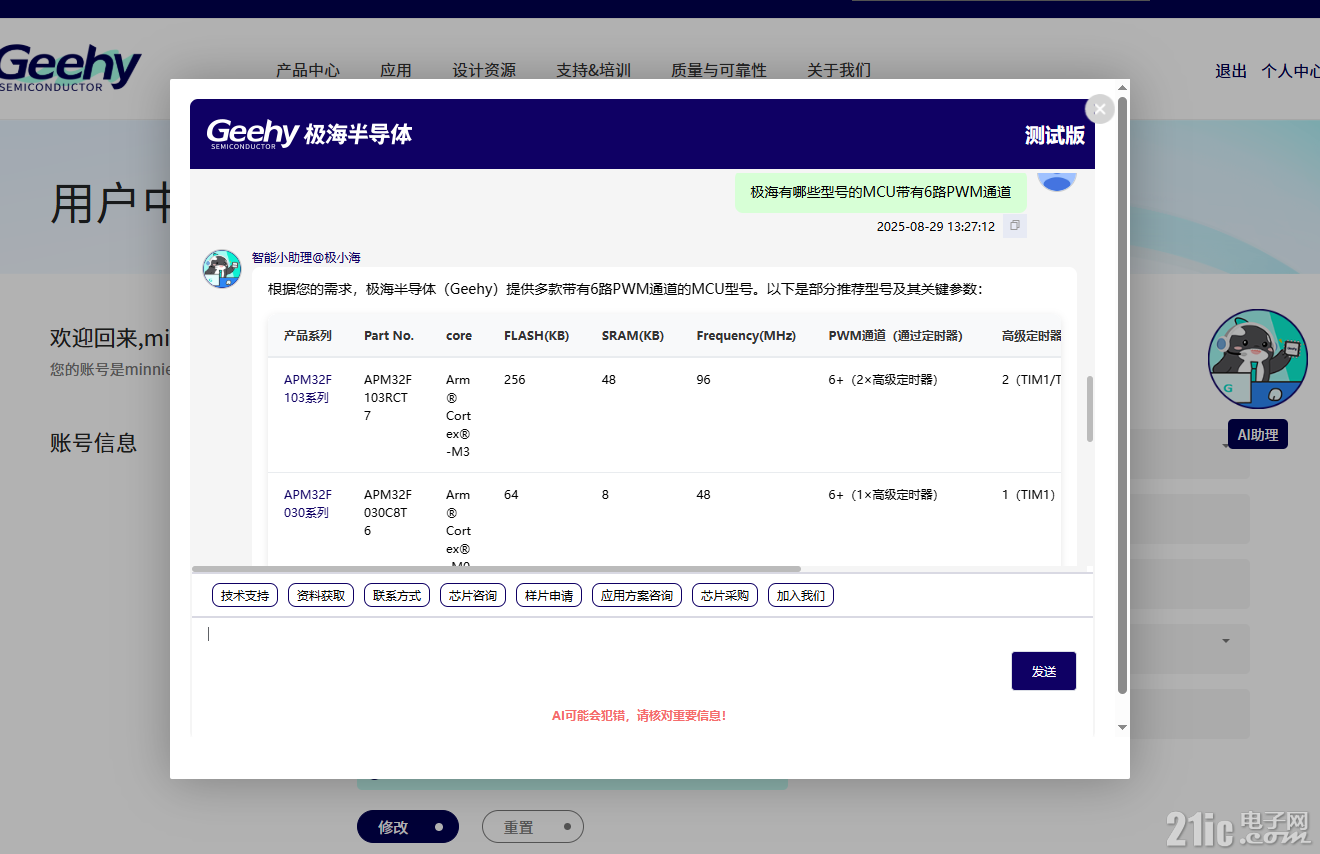Select the 联系方式 quick option
The height and width of the screenshot is (854, 1320).
coord(397,596)
